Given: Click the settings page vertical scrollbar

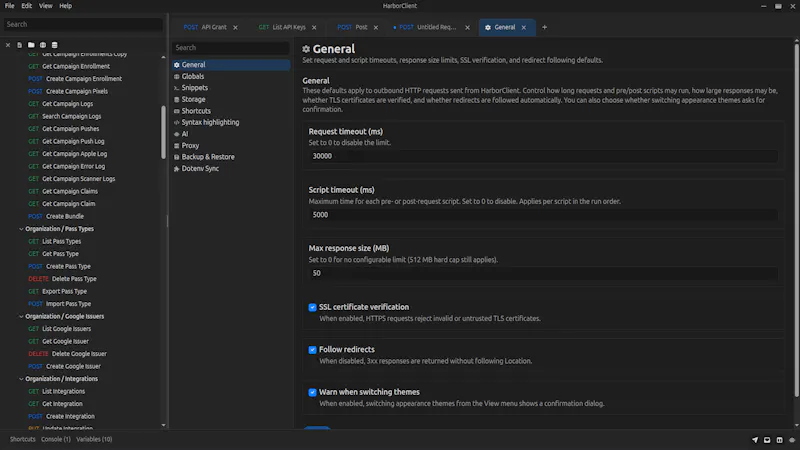Looking at the screenshot, I should pyautogui.click(x=796, y=219).
